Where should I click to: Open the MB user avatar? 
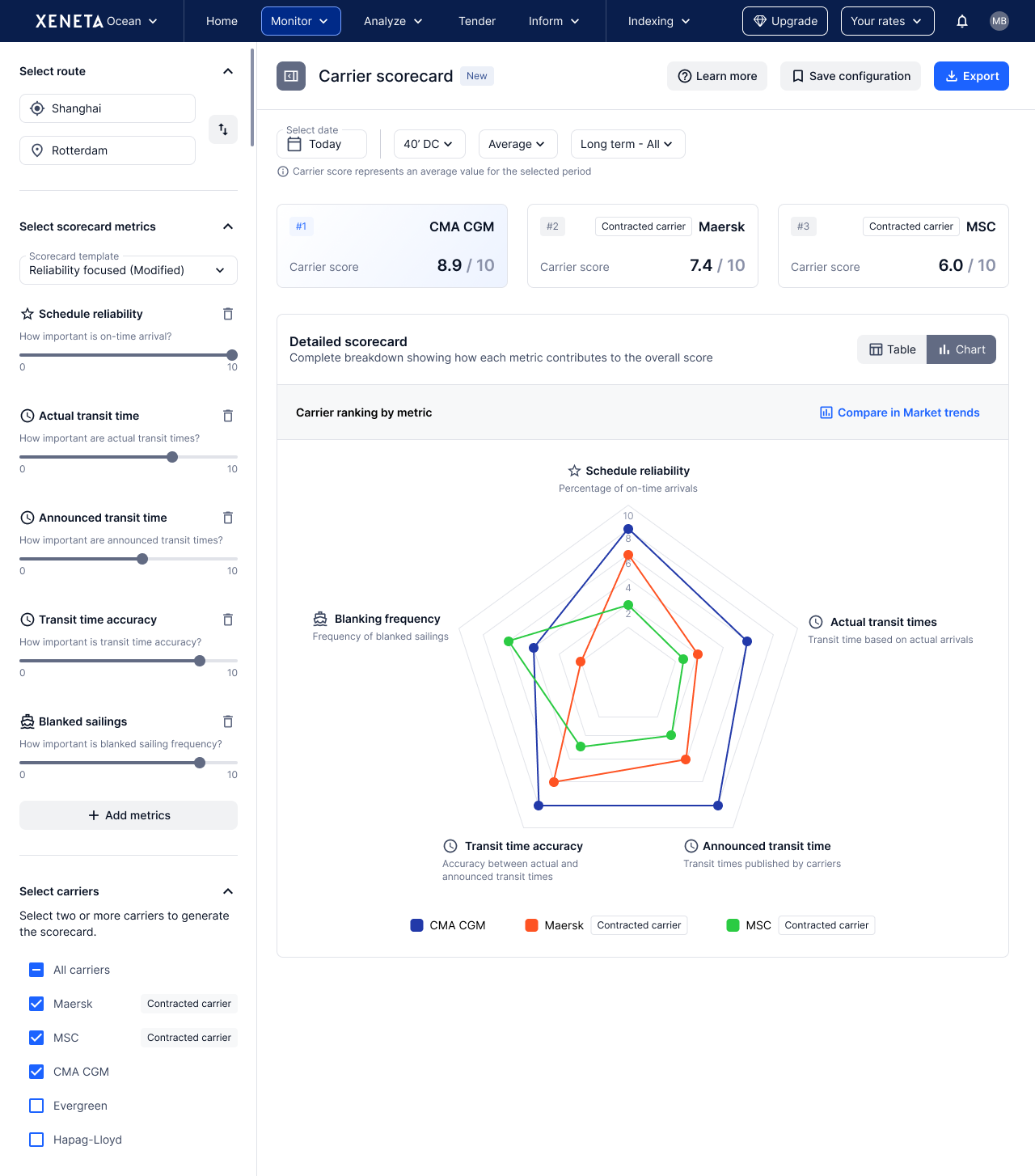pyautogui.click(x=999, y=21)
